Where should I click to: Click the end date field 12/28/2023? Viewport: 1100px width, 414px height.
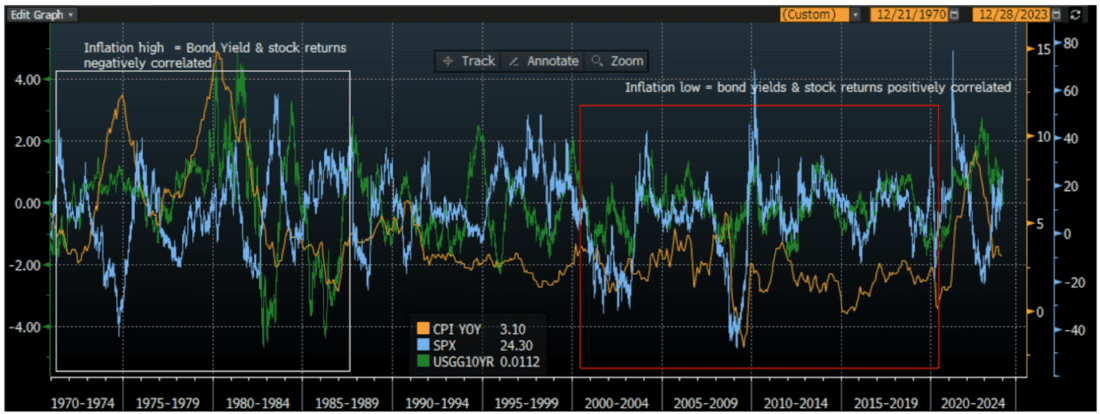point(1010,15)
